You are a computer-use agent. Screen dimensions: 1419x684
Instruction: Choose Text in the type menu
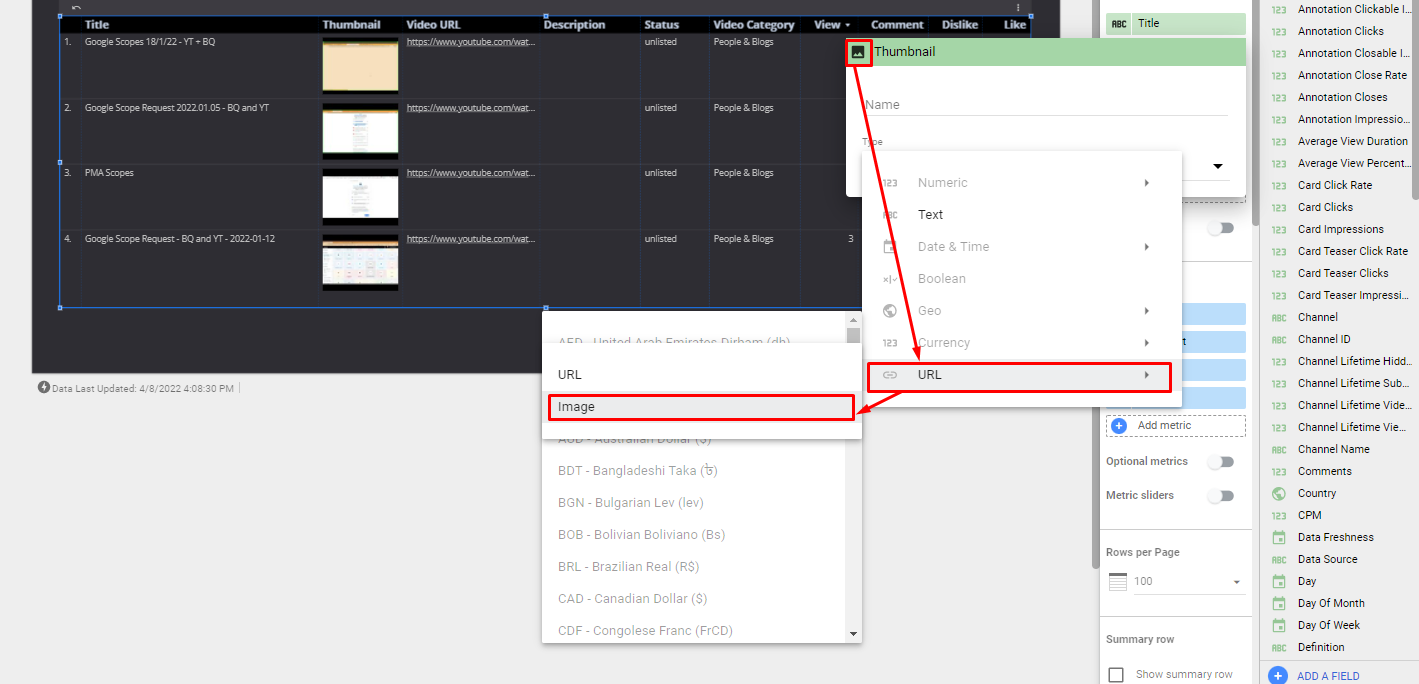coord(930,215)
